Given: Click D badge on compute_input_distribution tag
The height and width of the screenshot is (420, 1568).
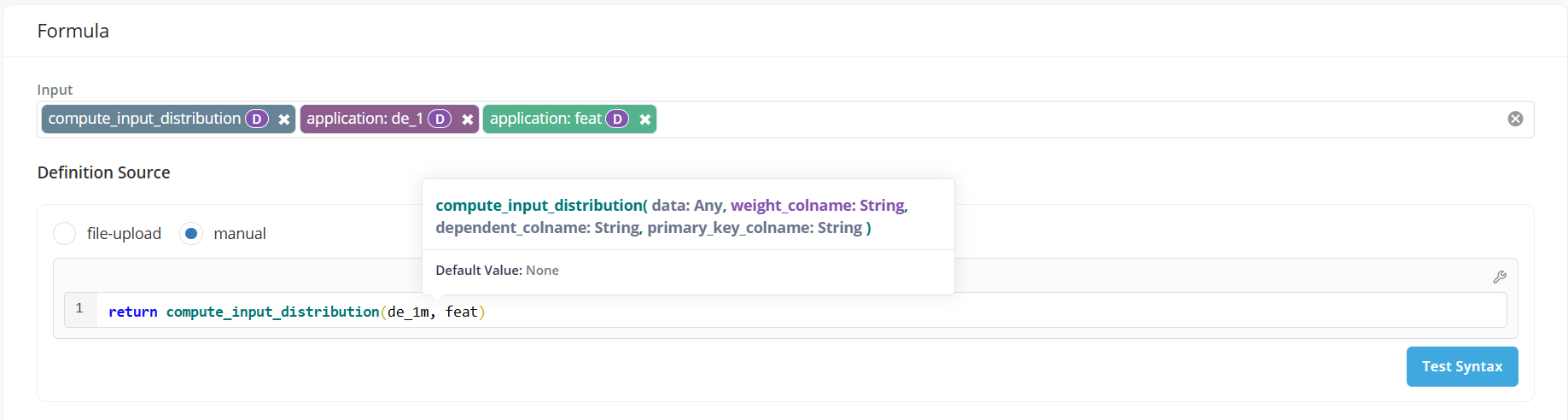Looking at the screenshot, I should pyautogui.click(x=257, y=120).
